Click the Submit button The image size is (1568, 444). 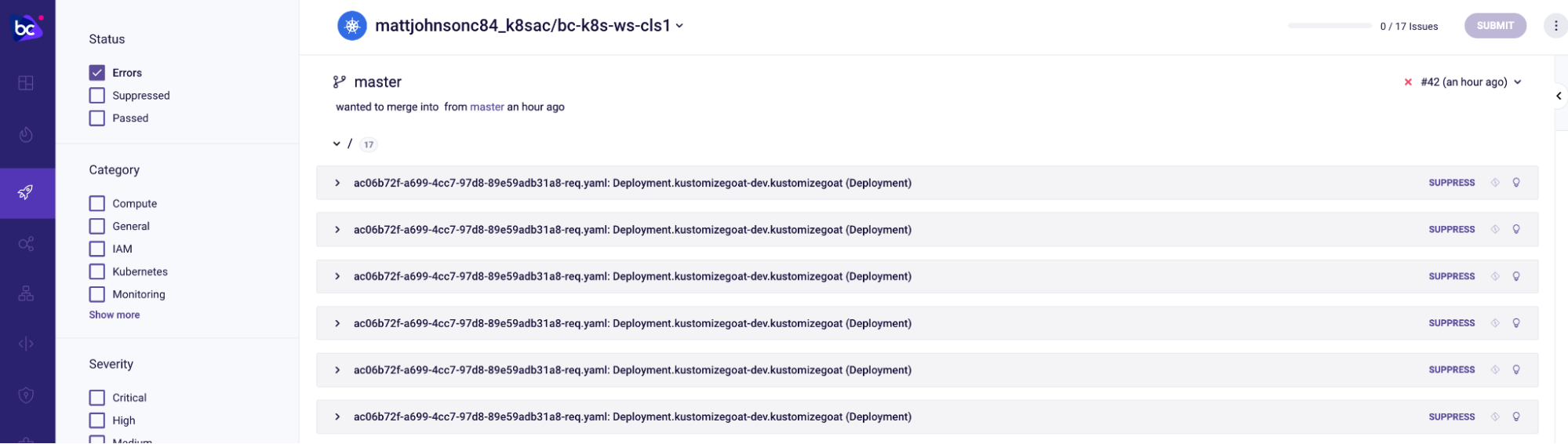coord(1495,26)
